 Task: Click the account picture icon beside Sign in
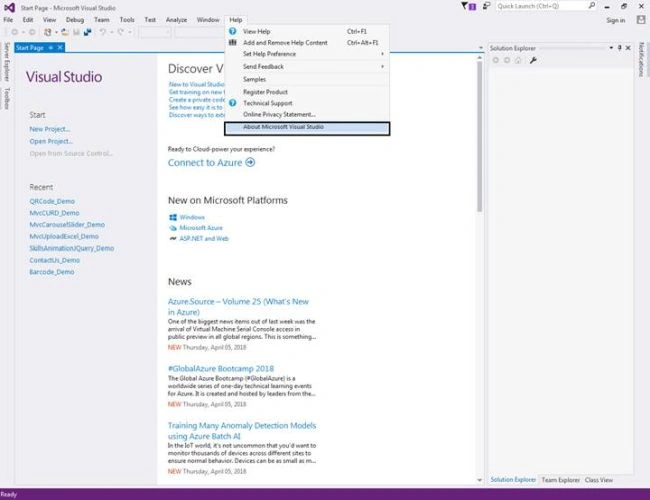[641, 19]
